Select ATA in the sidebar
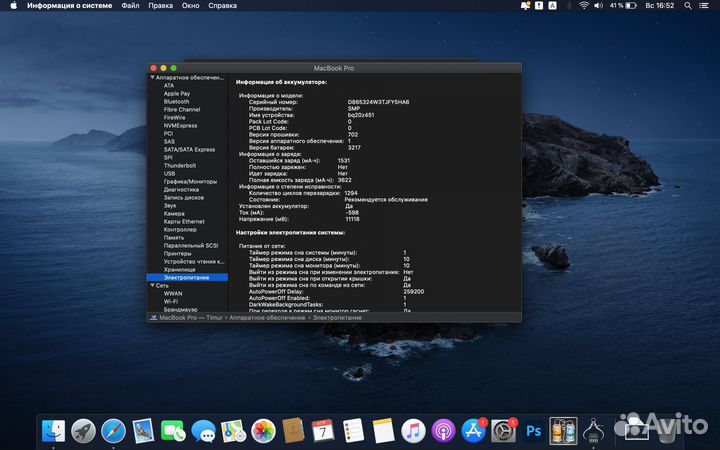The width and height of the screenshot is (720, 450). pos(169,85)
